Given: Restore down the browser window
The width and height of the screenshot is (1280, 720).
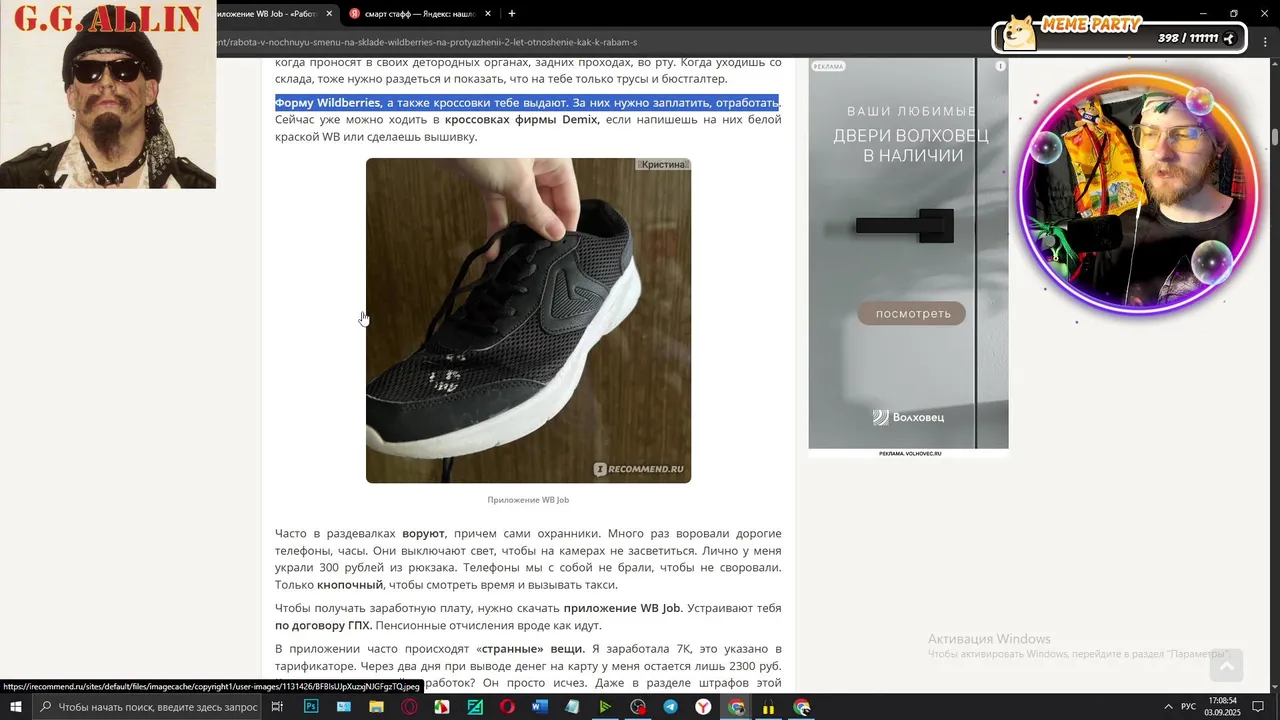Looking at the screenshot, I should pyautogui.click(x=1234, y=13).
